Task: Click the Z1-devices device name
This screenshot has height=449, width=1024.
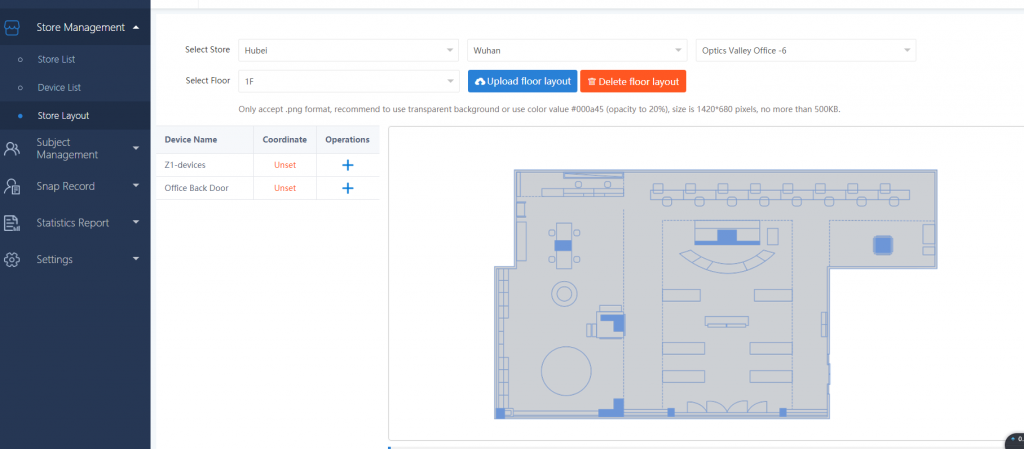Action: point(185,165)
